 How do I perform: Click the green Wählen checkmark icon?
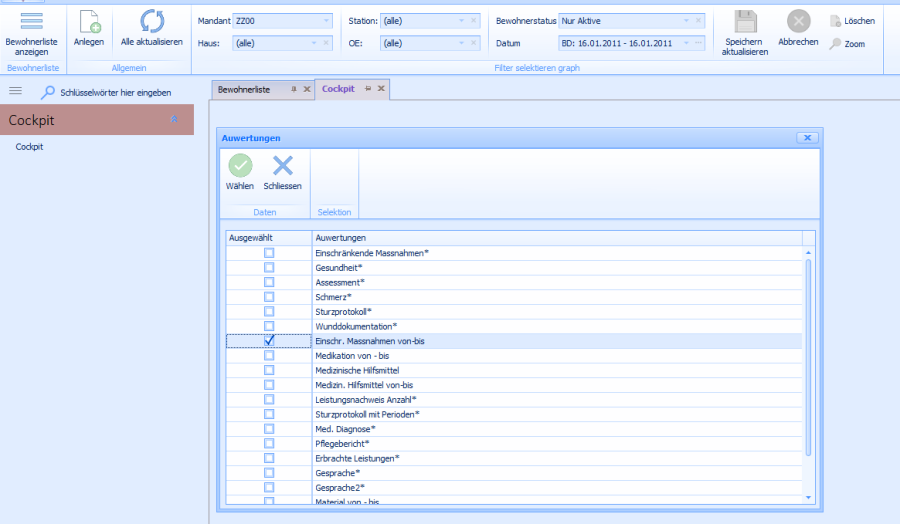tap(240, 166)
